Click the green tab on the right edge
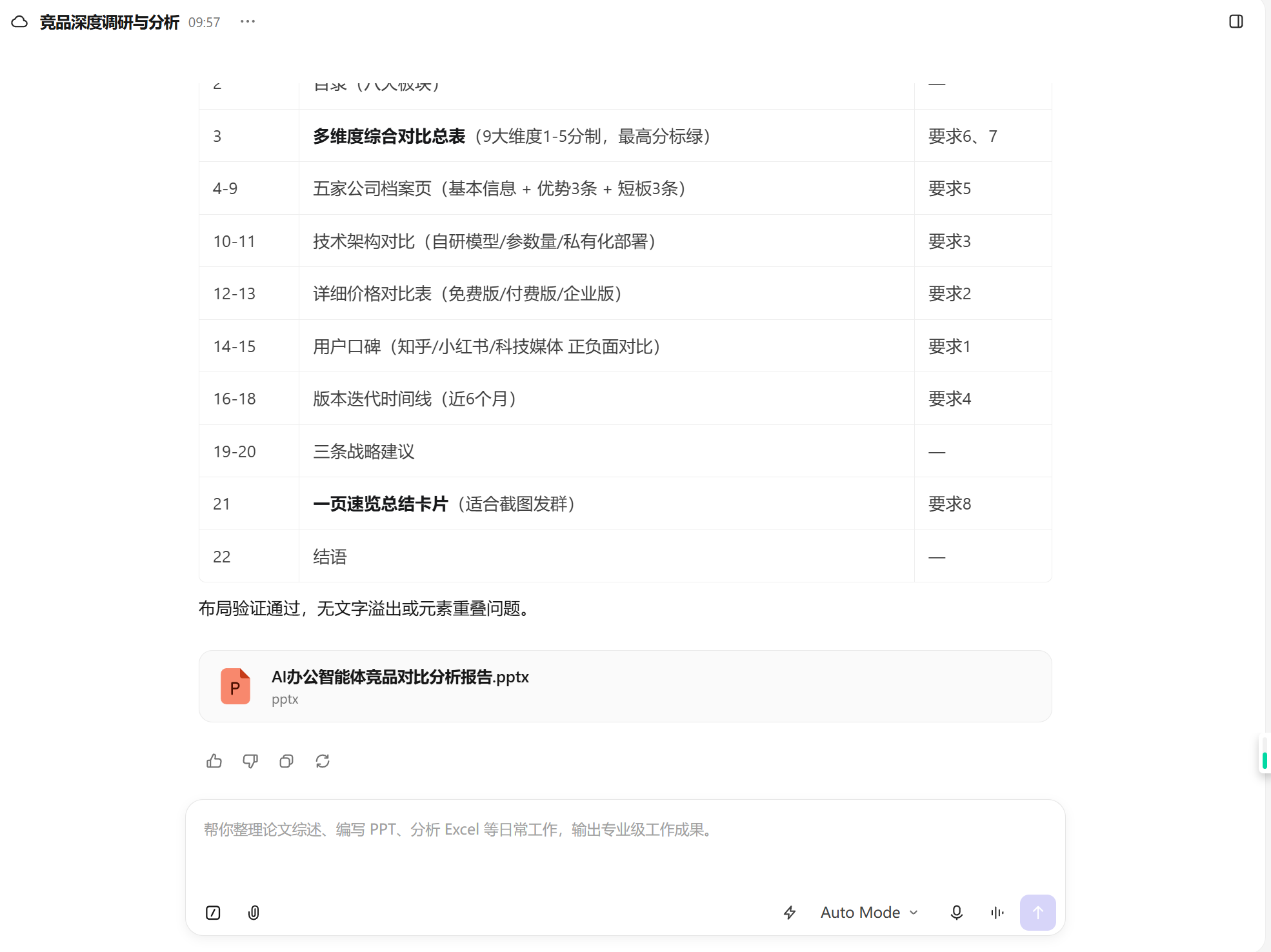 [1265, 760]
